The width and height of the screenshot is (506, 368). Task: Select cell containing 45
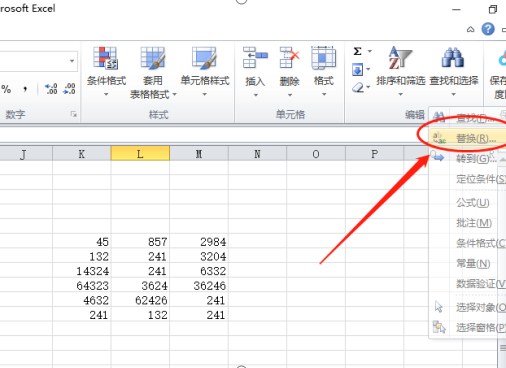click(x=82, y=241)
